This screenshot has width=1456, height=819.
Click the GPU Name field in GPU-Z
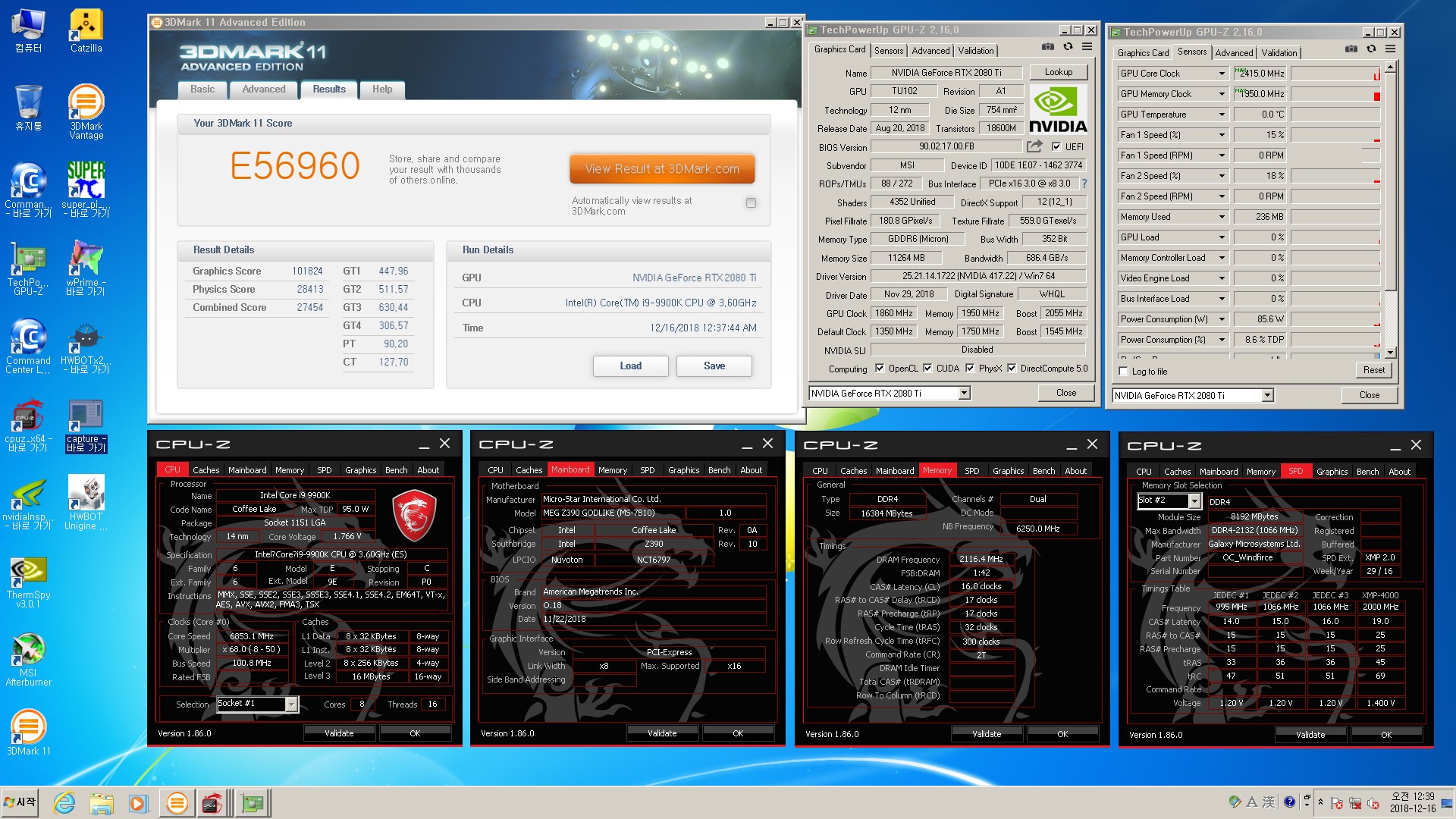pos(946,73)
